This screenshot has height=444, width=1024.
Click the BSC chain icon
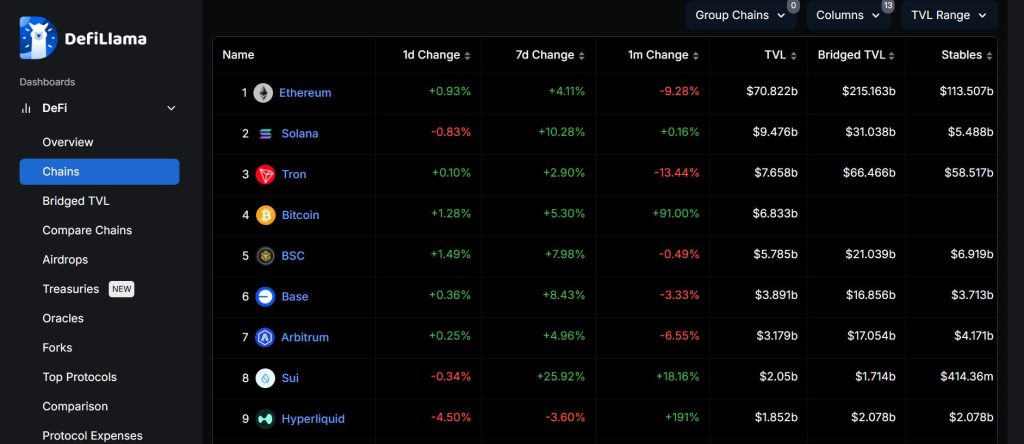point(265,256)
